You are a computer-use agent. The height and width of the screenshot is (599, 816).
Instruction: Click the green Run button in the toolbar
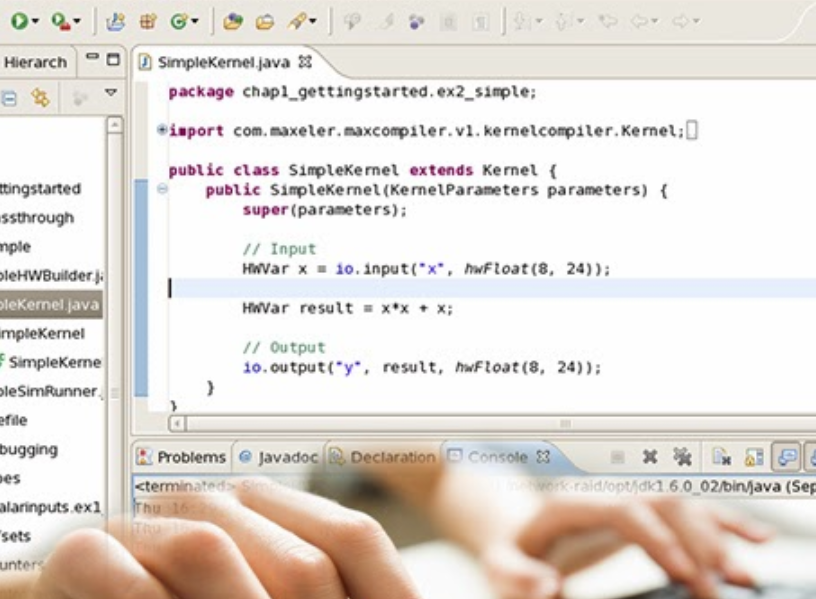coord(19,20)
